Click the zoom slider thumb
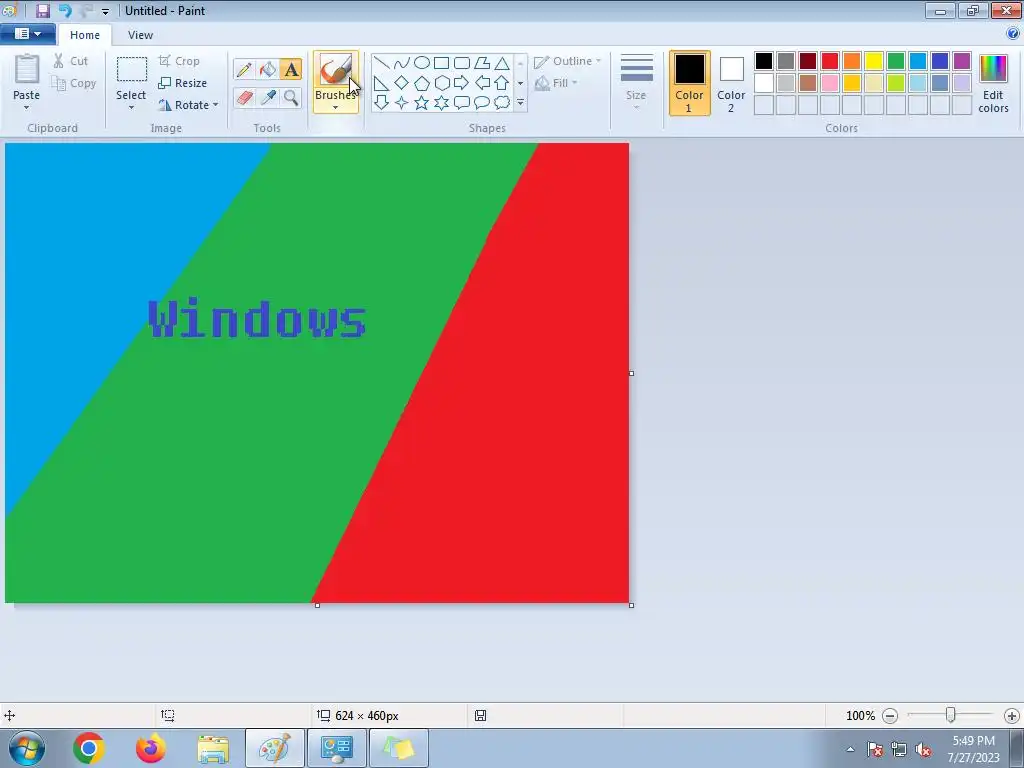The width and height of the screenshot is (1024, 768). [x=951, y=716]
